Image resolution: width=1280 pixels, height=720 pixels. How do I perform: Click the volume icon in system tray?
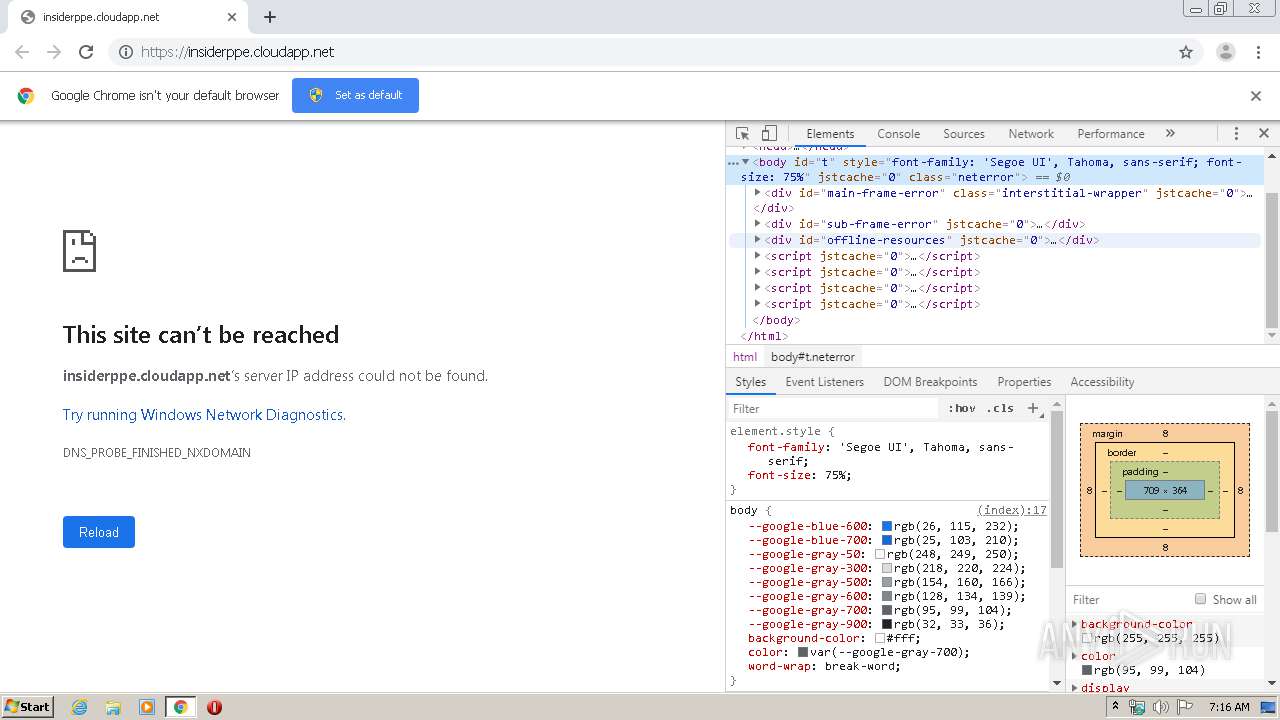click(1160, 707)
